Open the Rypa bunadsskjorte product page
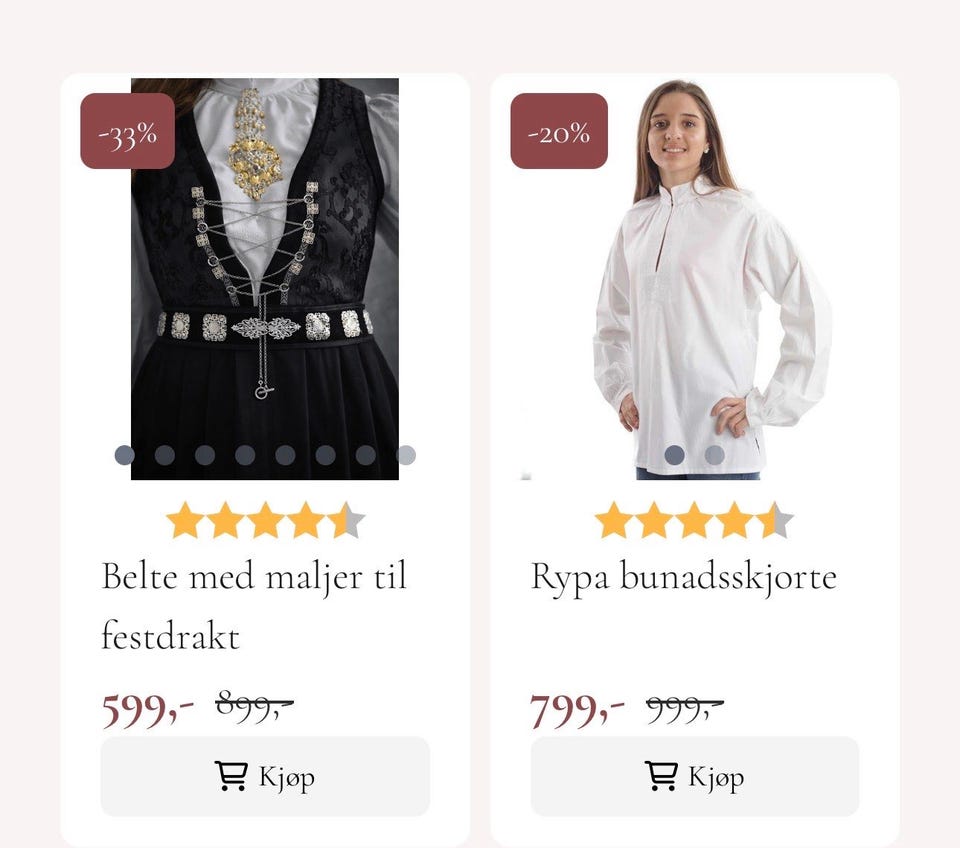 coord(685,577)
